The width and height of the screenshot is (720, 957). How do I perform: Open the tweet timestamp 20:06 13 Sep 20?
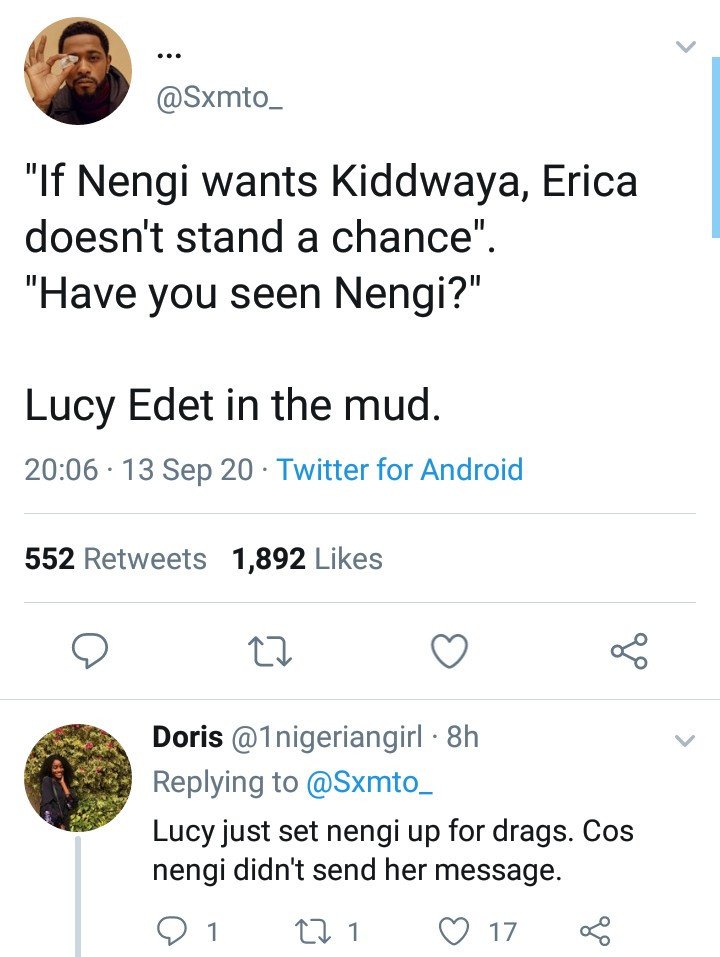pos(139,469)
